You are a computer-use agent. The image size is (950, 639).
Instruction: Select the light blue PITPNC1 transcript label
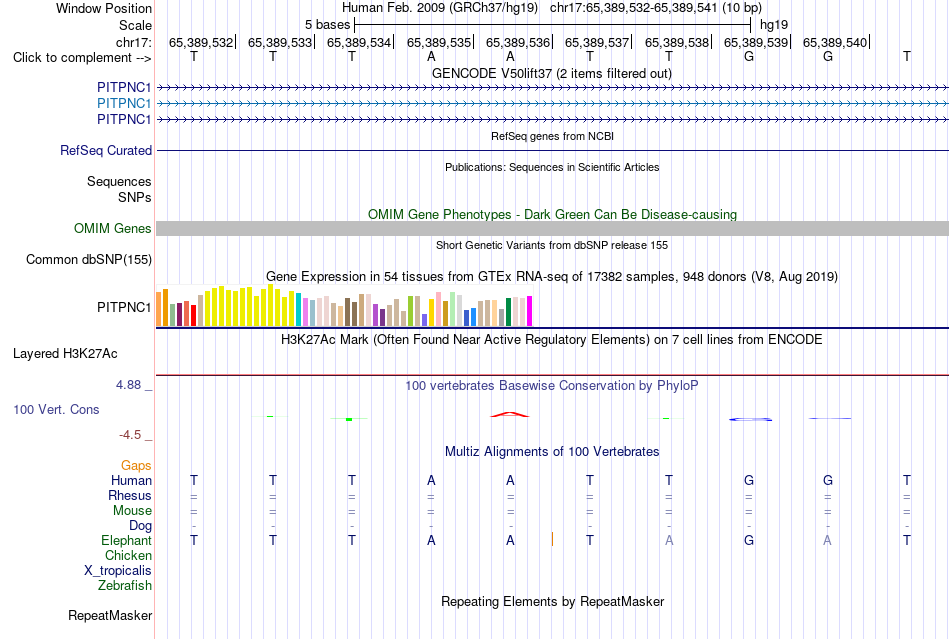click(124, 103)
